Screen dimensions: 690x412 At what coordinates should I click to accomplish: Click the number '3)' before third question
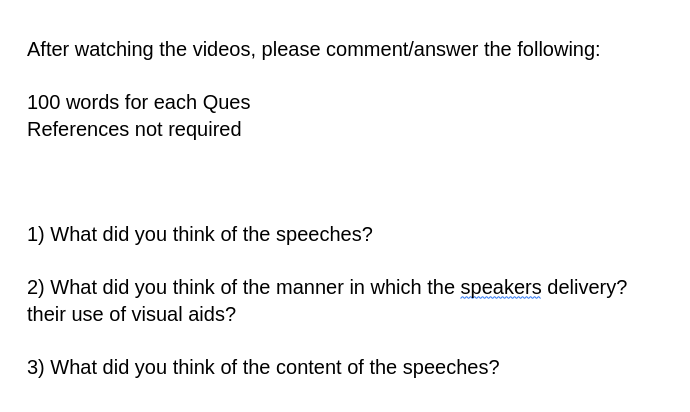pos(36,368)
